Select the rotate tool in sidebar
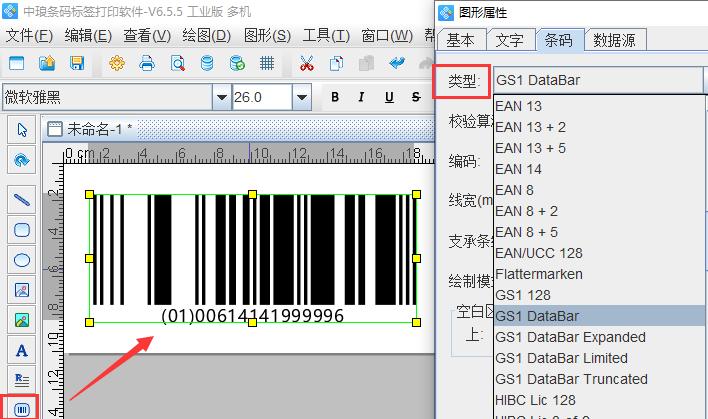 coord(22,160)
